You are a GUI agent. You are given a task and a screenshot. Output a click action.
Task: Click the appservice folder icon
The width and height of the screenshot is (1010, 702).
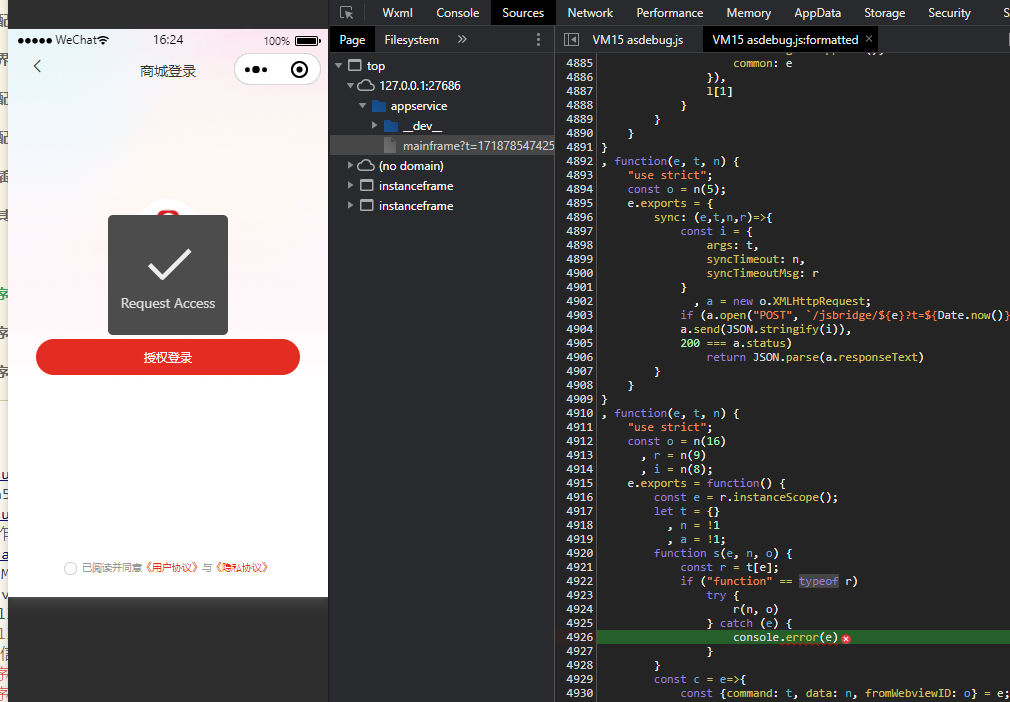pos(379,106)
